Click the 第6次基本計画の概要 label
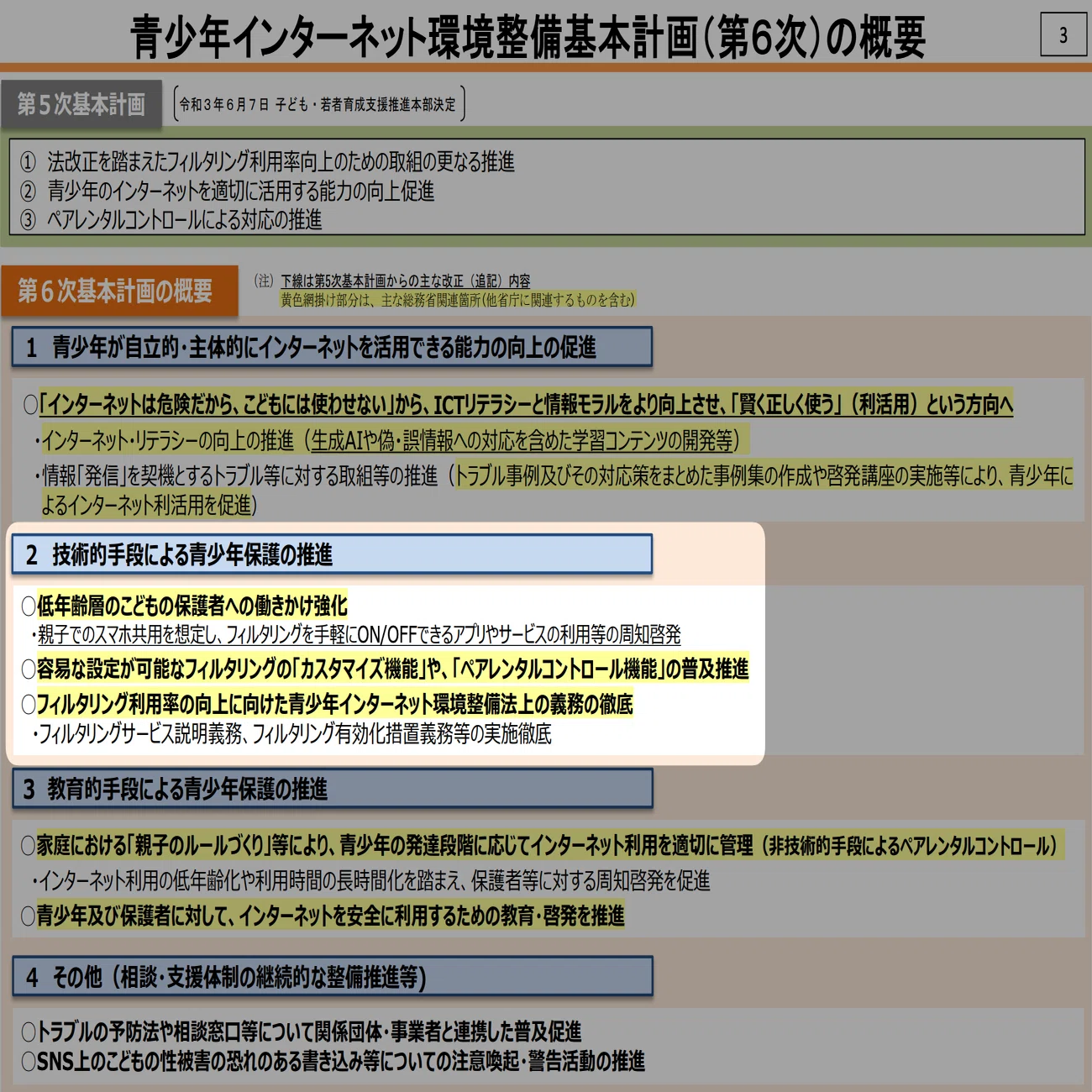Screen dimensions: 1092x1092 point(119,291)
